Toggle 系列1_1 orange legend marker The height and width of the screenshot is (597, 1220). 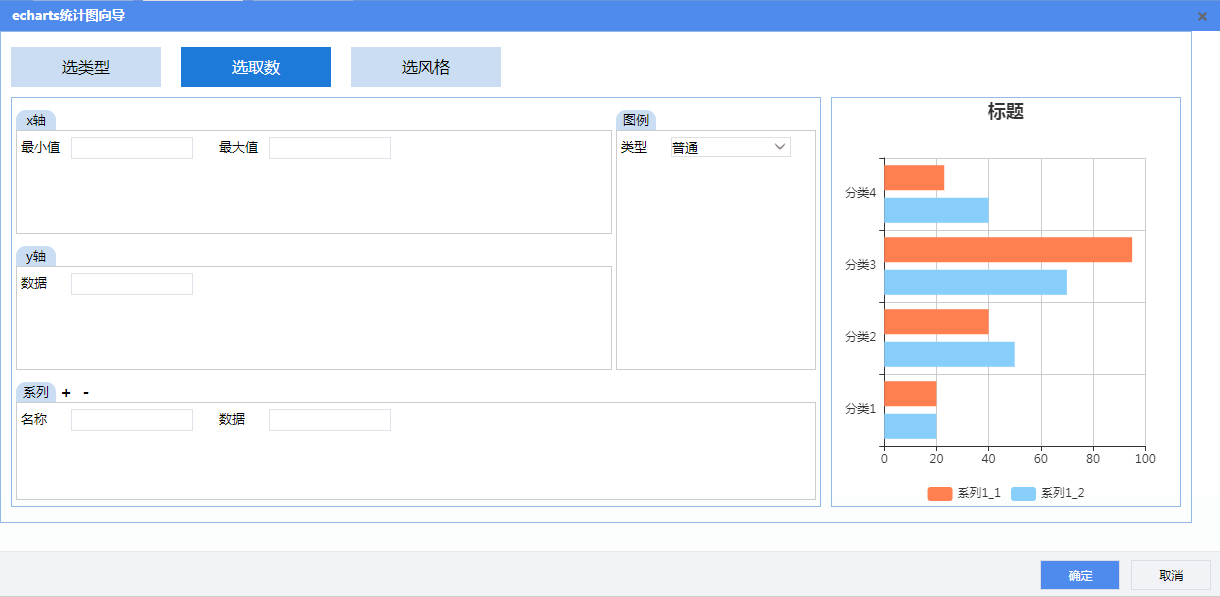pyautogui.click(x=939, y=494)
